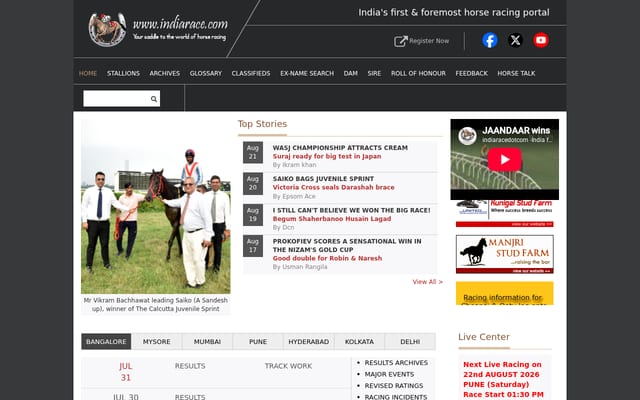
Task: Open the CLASSIFIEDS menu item
Action: [x=251, y=73]
